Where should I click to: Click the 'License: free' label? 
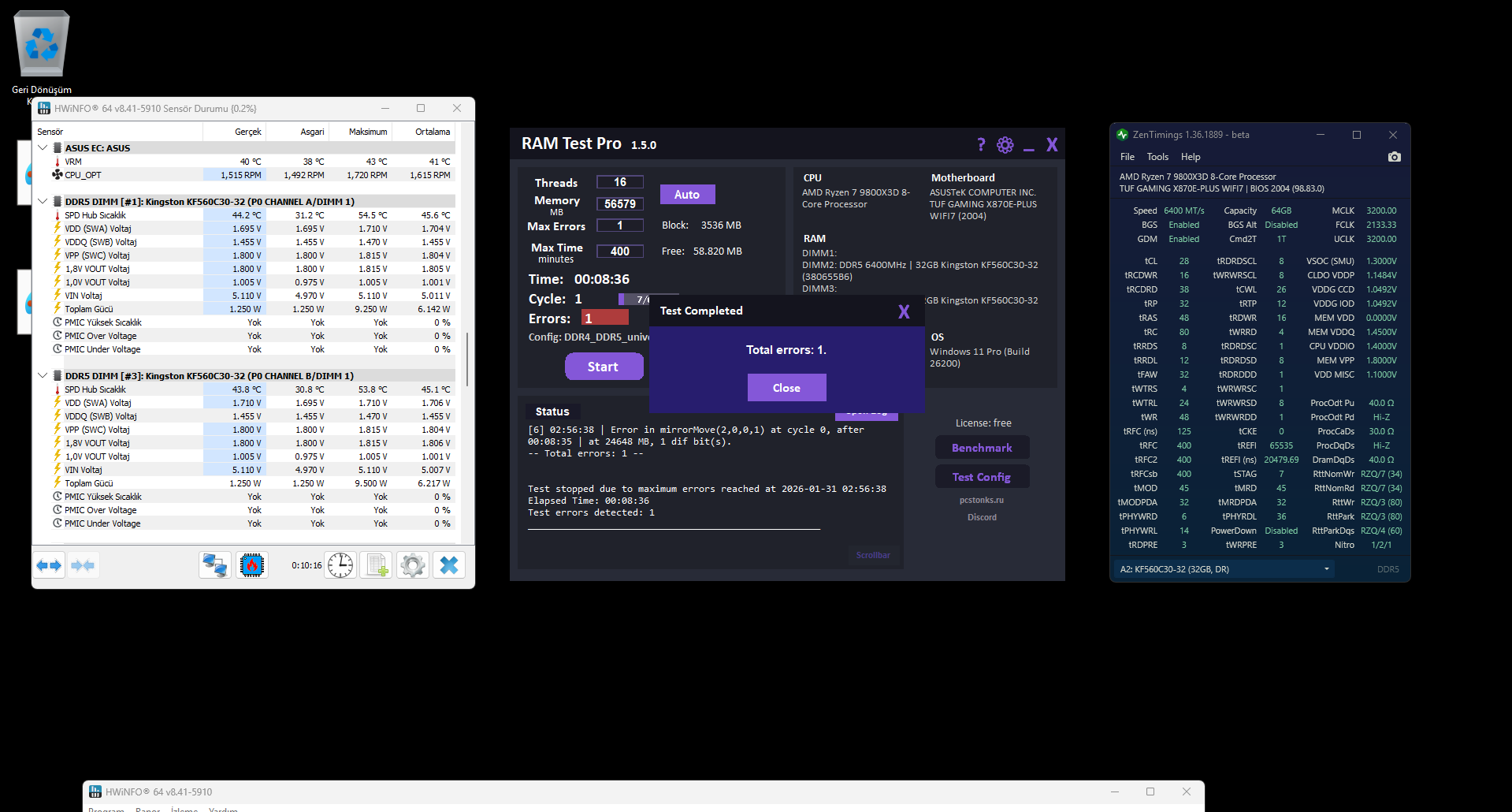point(983,423)
